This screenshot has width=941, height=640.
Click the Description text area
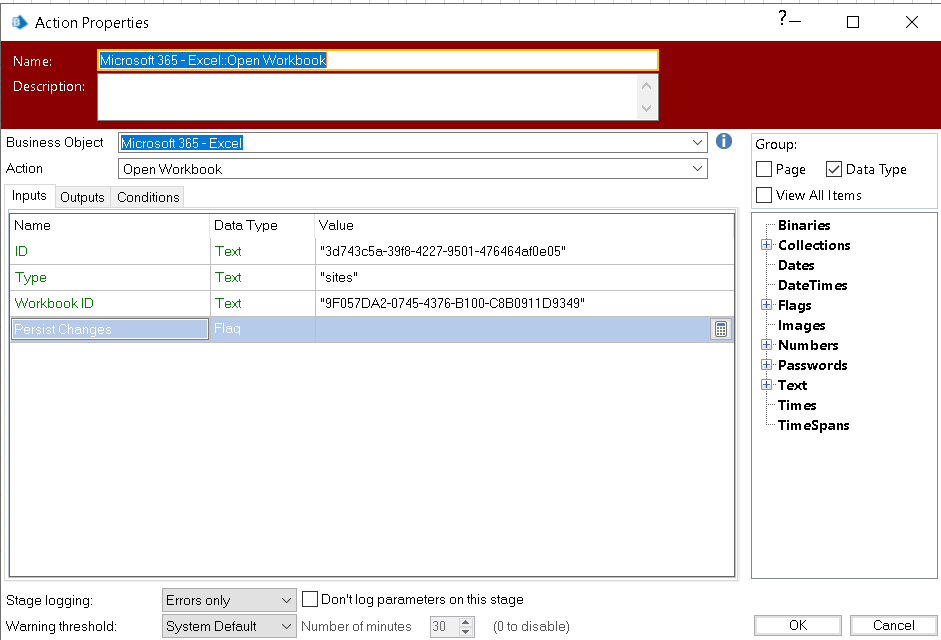(x=367, y=97)
